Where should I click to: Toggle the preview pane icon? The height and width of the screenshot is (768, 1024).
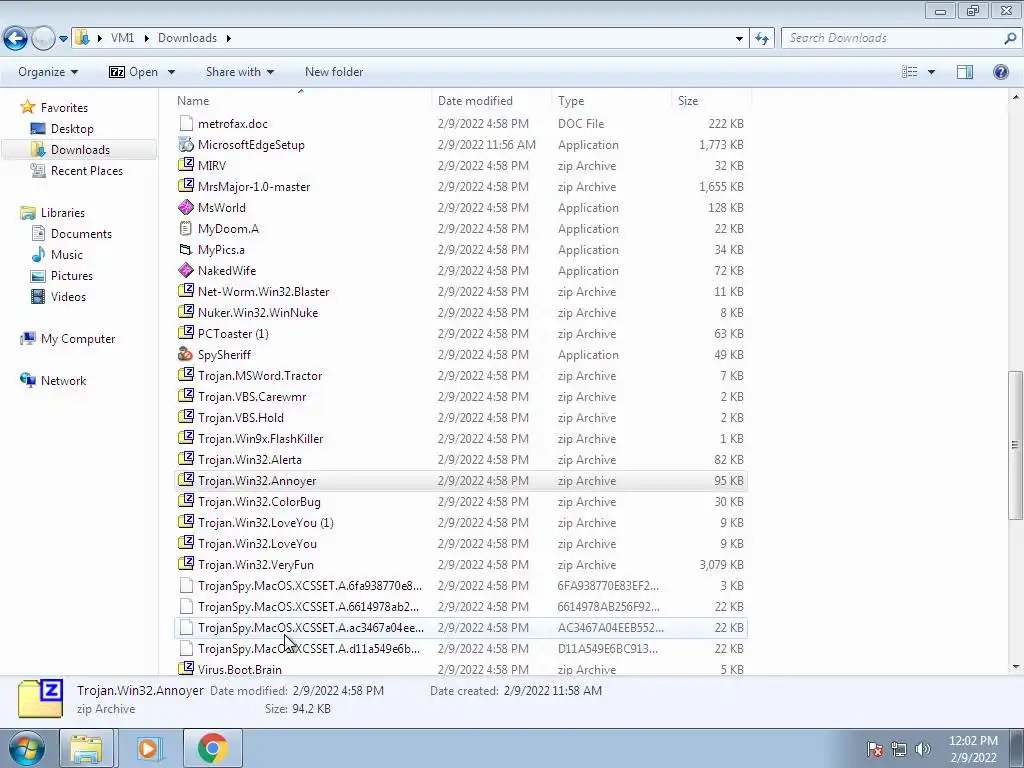(x=965, y=72)
